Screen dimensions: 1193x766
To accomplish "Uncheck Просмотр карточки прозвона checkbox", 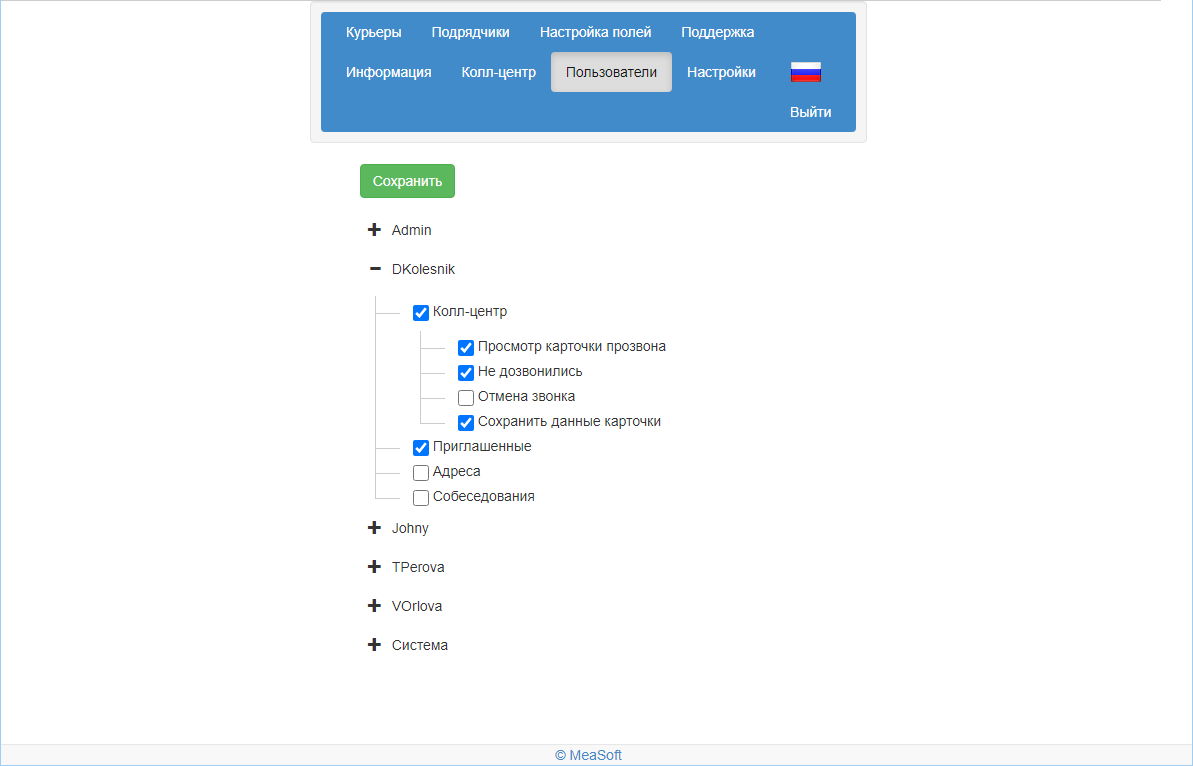I will click(x=466, y=348).
